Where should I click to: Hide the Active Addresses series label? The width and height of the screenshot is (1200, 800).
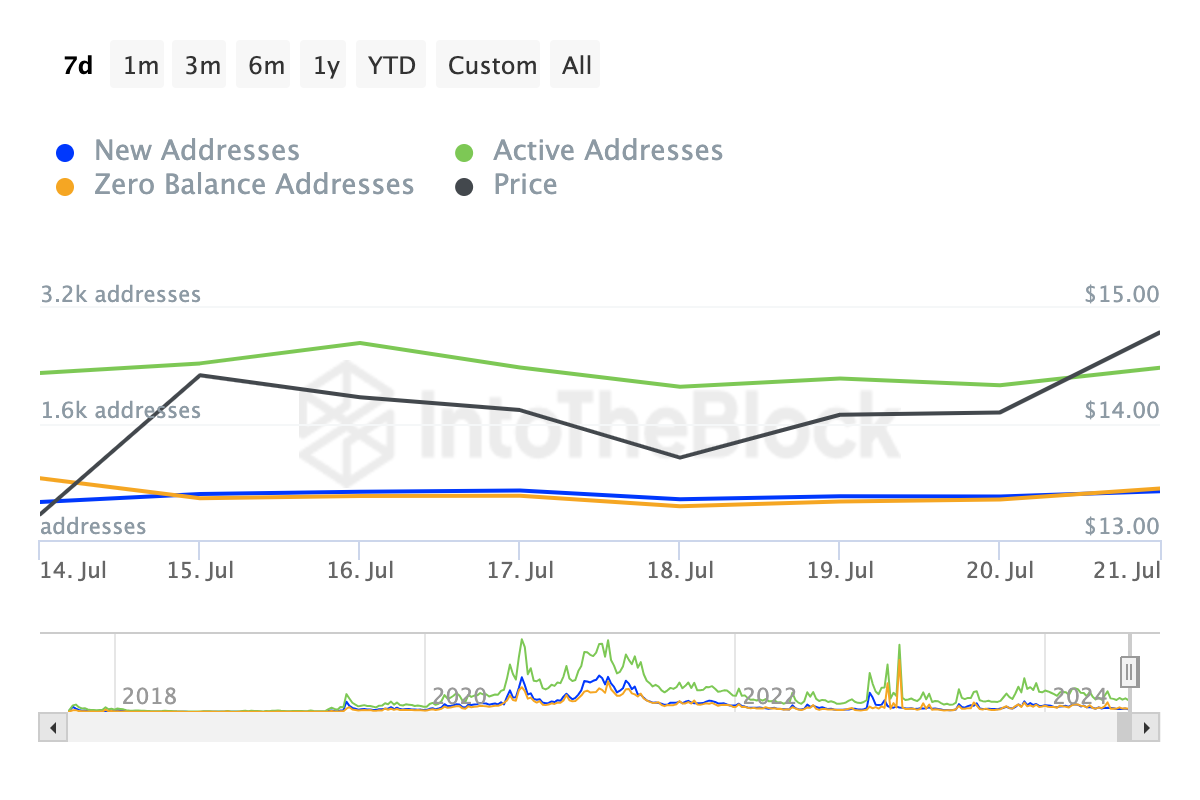coord(608,151)
